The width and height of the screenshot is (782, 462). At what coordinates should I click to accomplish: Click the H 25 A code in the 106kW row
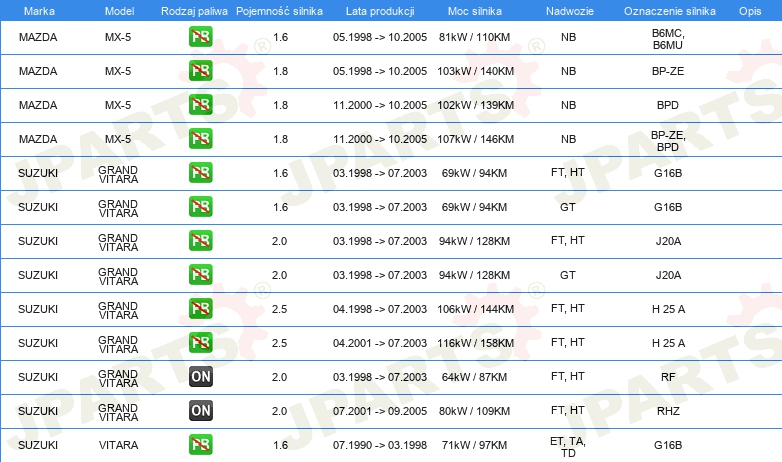click(668, 309)
